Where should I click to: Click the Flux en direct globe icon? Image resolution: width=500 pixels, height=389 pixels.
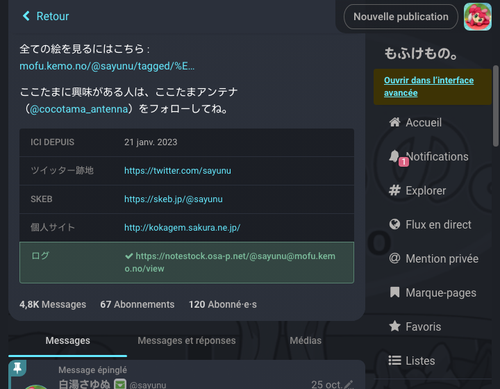[x=395, y=224]
